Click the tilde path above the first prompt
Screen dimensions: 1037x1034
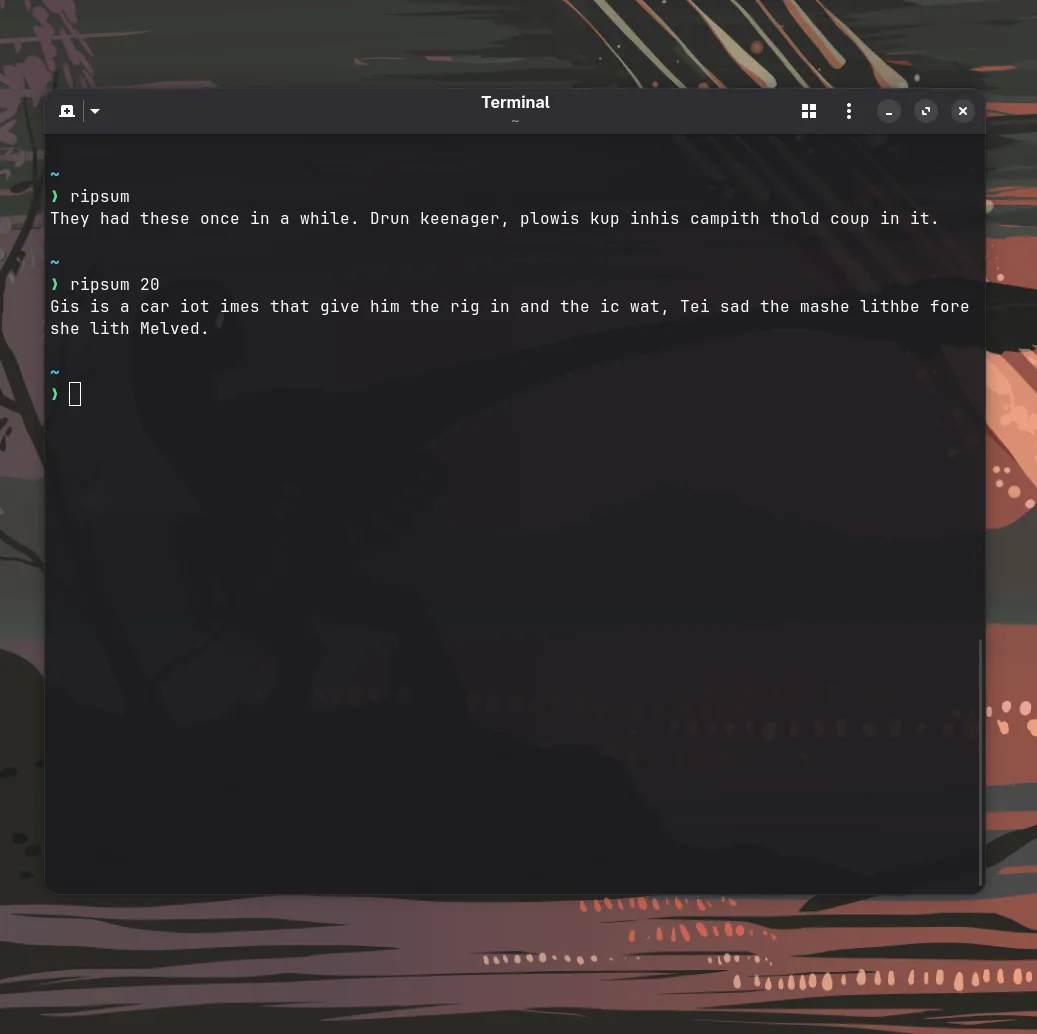click(55, 174)
